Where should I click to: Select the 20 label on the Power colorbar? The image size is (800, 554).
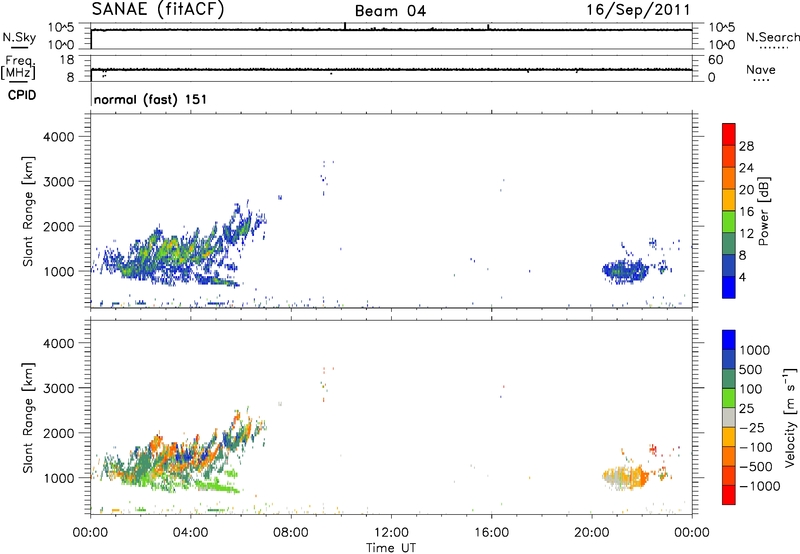(746, 190)
